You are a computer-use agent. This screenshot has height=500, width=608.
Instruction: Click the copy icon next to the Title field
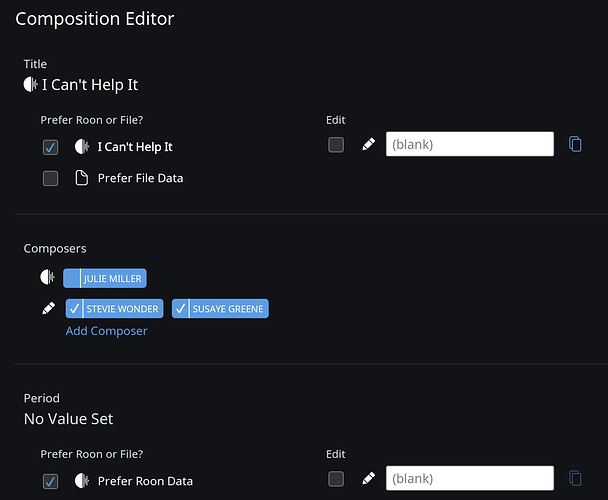[x=575, y=144]
